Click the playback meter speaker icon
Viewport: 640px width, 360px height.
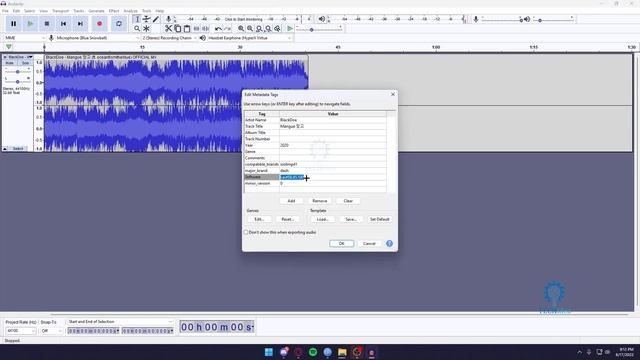click(322, 19)
